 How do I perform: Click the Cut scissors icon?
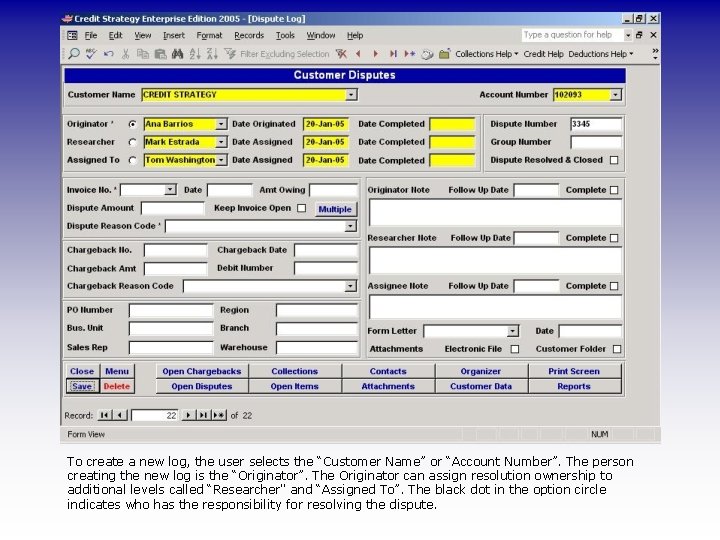[x=125, y=54]
